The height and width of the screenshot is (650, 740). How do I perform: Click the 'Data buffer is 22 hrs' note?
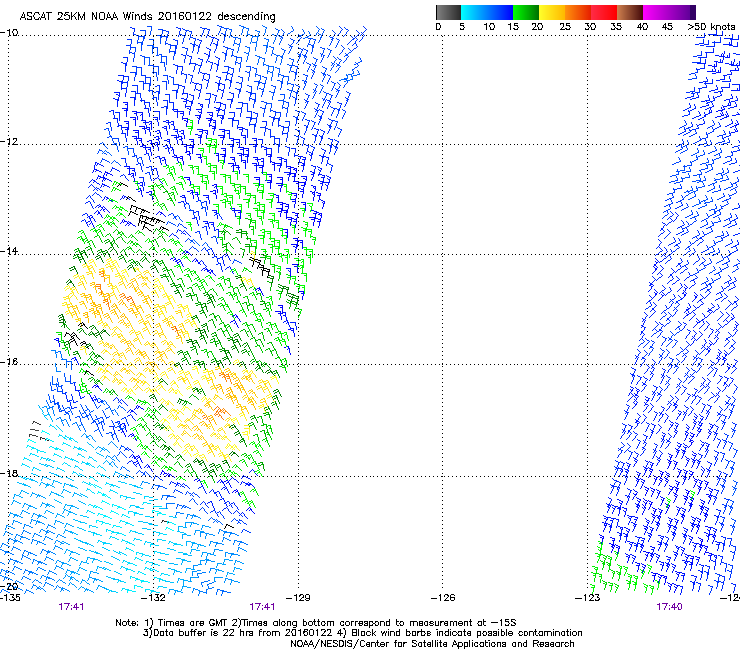click(362, 633)
